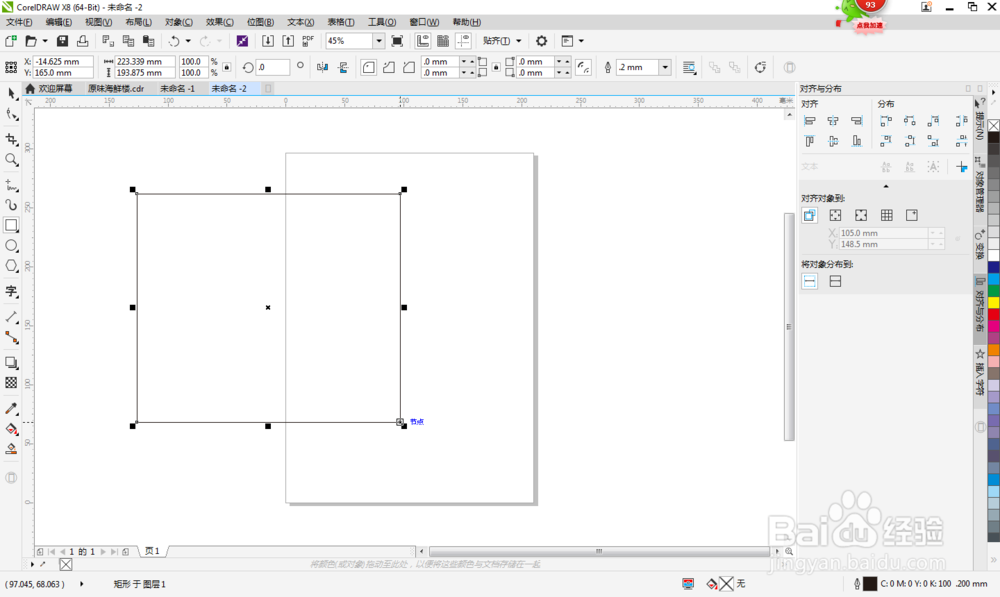Toggle edit corners together lock

coord(496,67)
